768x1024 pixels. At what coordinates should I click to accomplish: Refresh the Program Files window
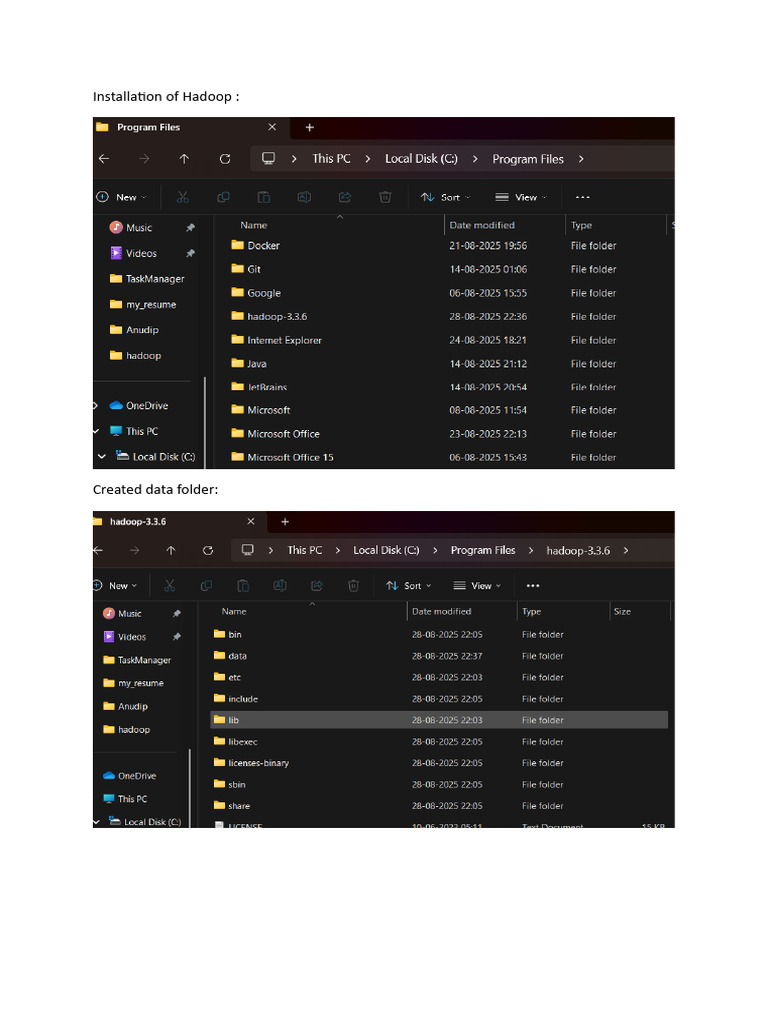225,159
